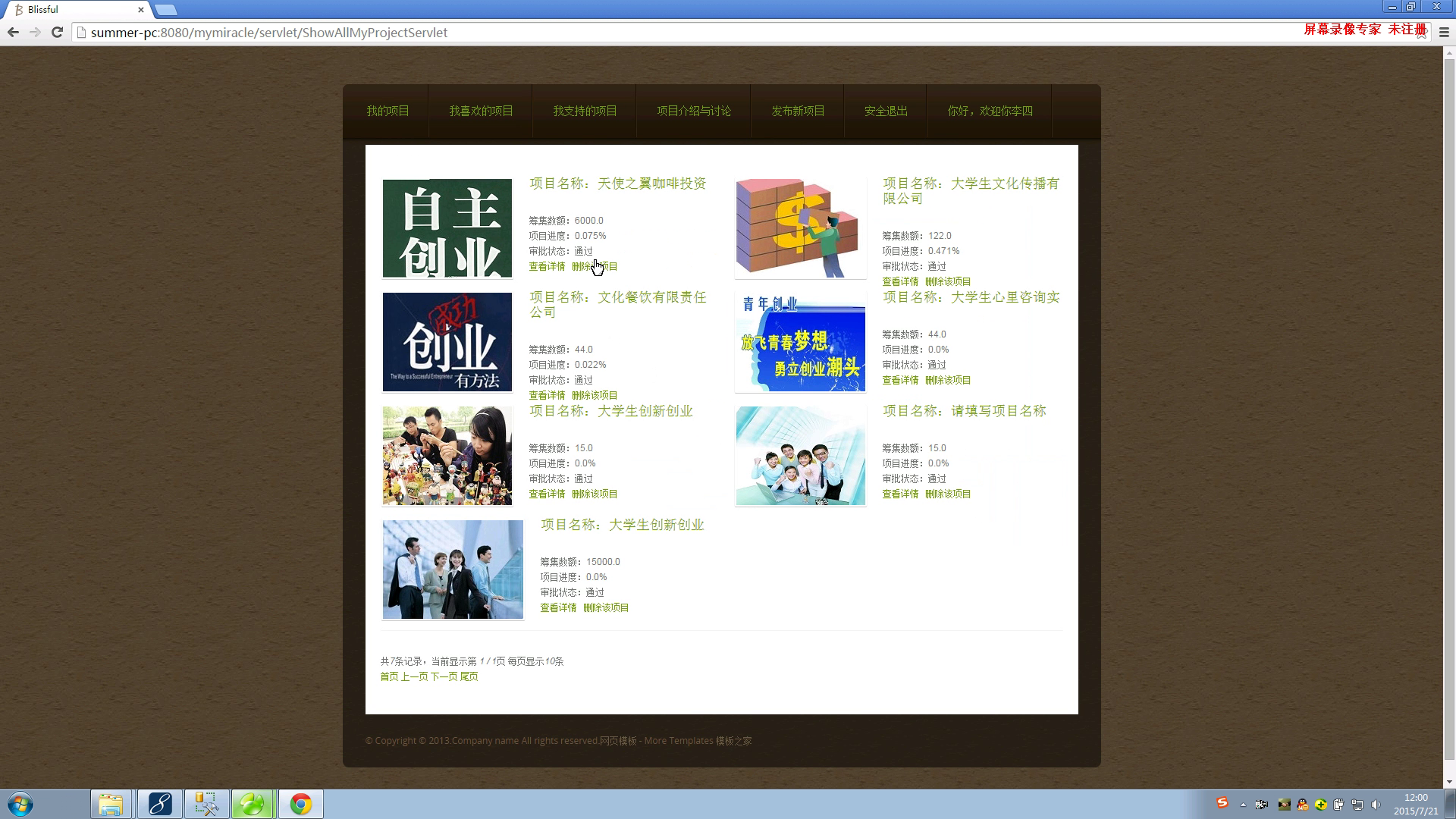Delete the 文化餐饮有限责任公司 project
Screen dimensions: 1456x819
pos(595,395)
